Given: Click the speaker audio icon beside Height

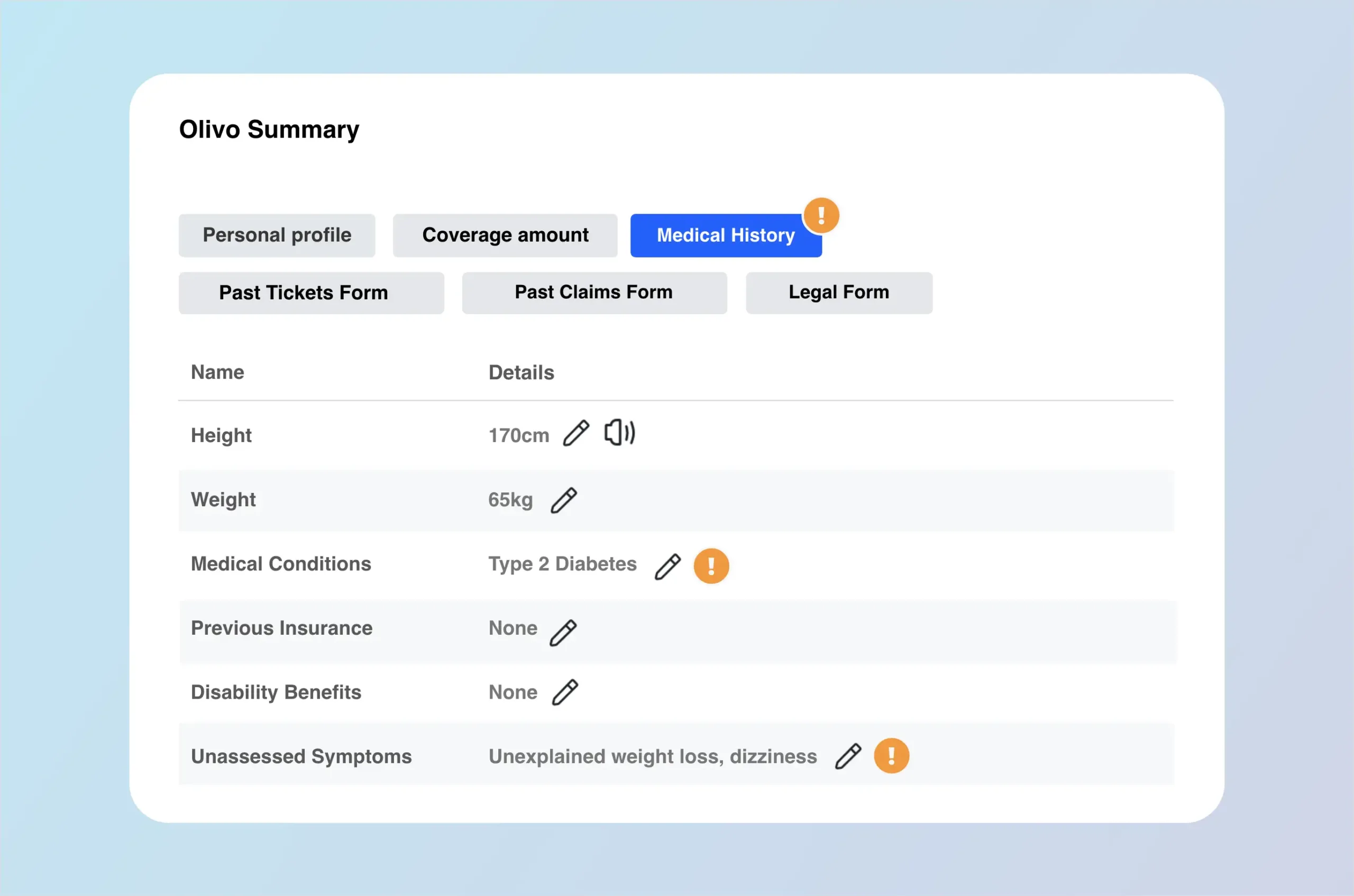Looking at the screenshot, I should (x=619, y=433).
